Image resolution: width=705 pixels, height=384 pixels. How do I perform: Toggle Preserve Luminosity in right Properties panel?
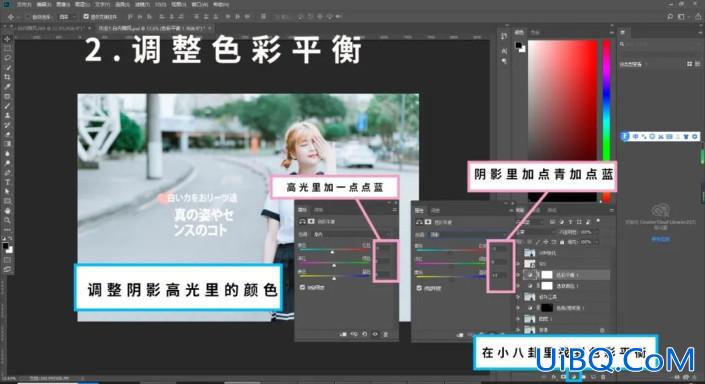(419, 288)
